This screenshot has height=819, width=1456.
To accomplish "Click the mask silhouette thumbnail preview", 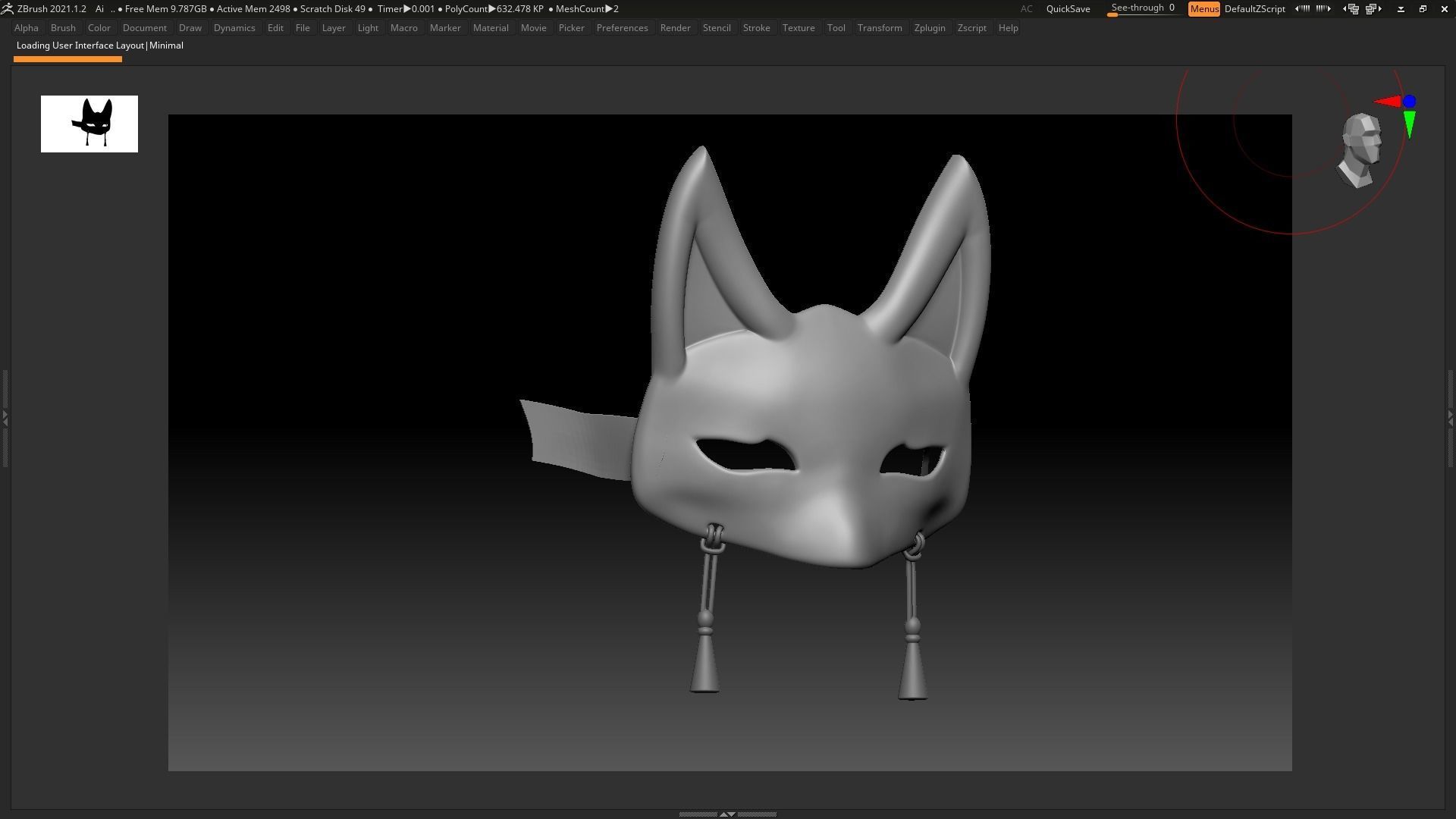I will click(89, 124).
